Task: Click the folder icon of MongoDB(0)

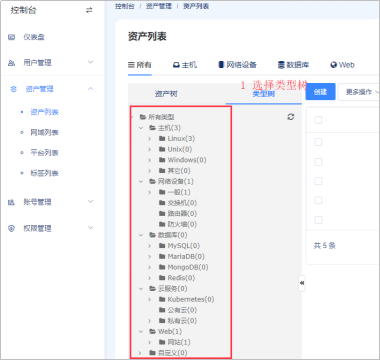Action: [162, 267]
